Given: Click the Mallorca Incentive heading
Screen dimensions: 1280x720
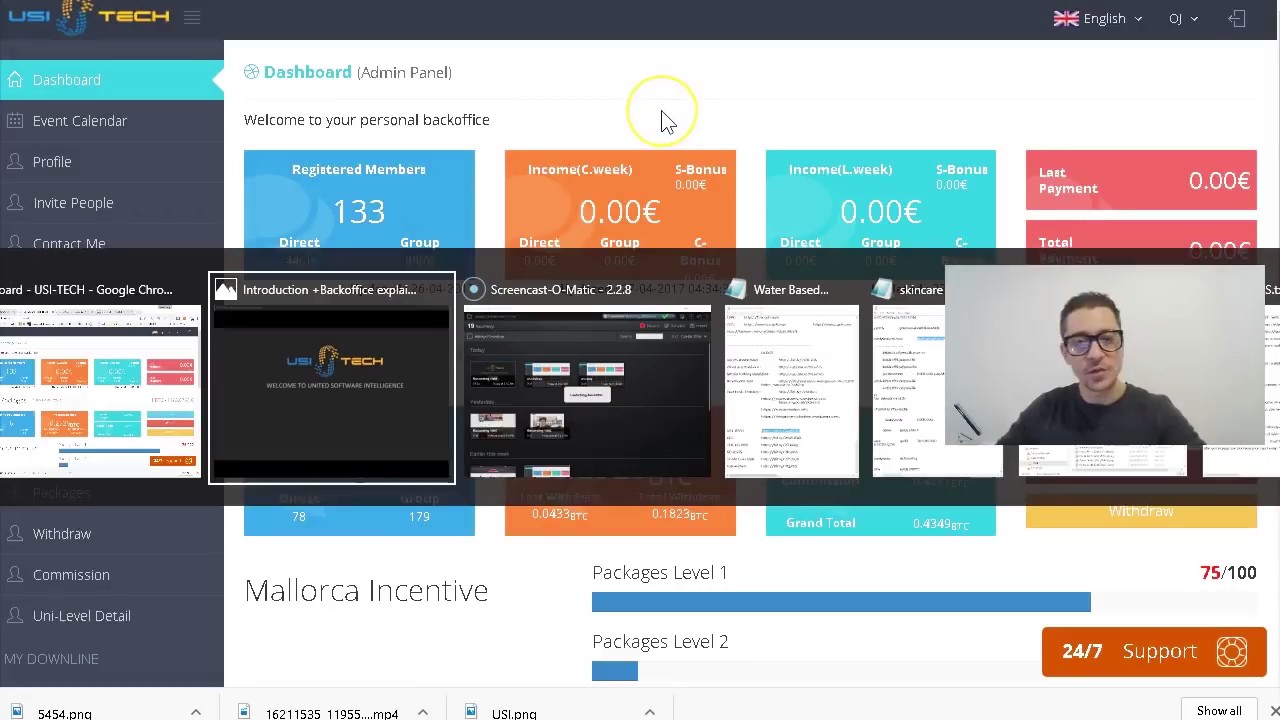Looking at the screenshot, I should (366, 591).
